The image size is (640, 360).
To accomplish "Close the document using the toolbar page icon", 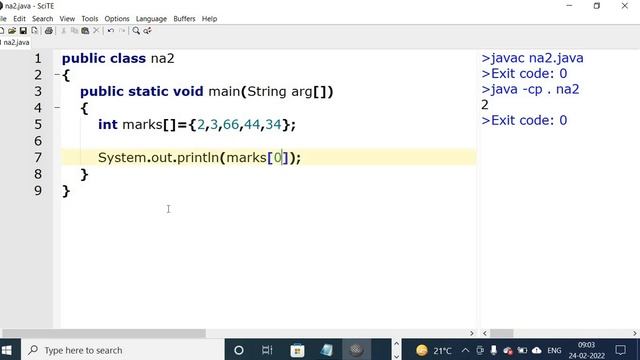I will pos(35,31).
